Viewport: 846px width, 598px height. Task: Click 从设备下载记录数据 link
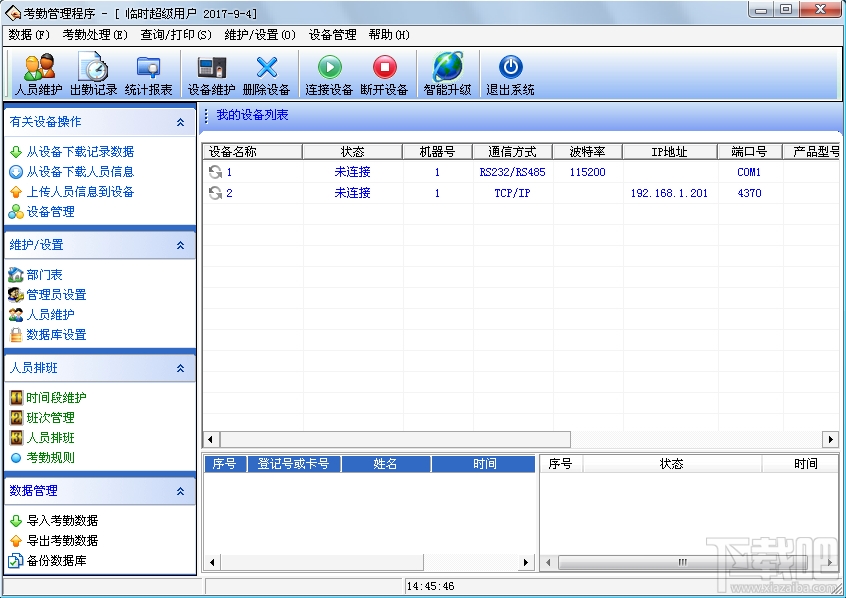(x=80, y=152)
